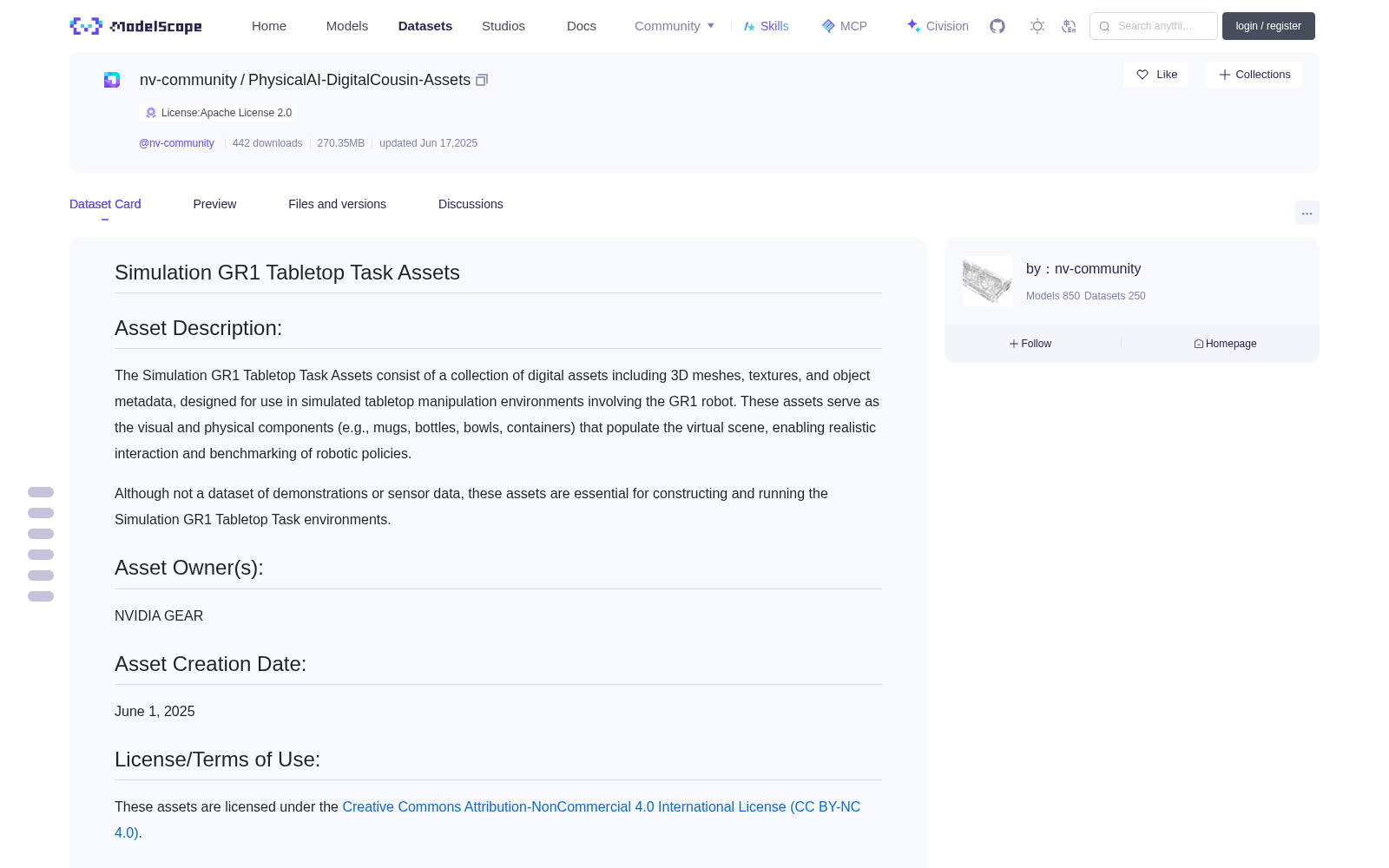Copy dataset name with the copy icon

[482, 80]
